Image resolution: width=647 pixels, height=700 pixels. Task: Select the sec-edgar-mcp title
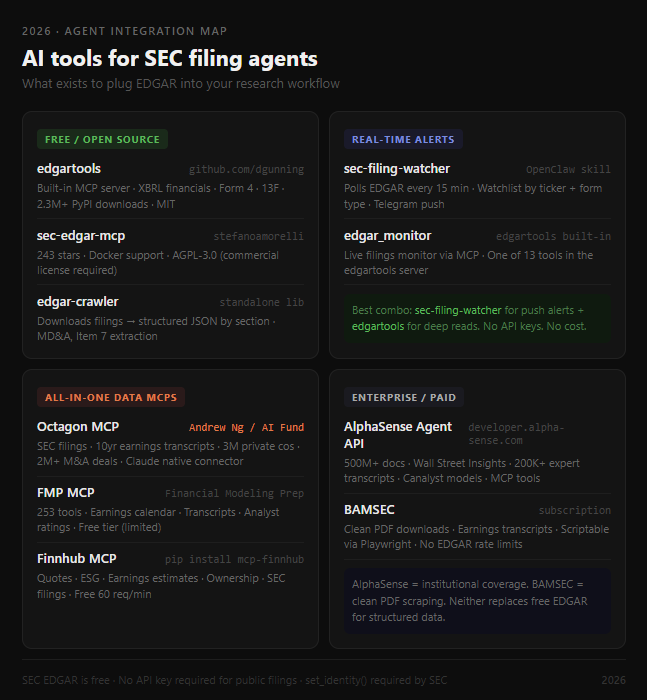tap(81, 236)
